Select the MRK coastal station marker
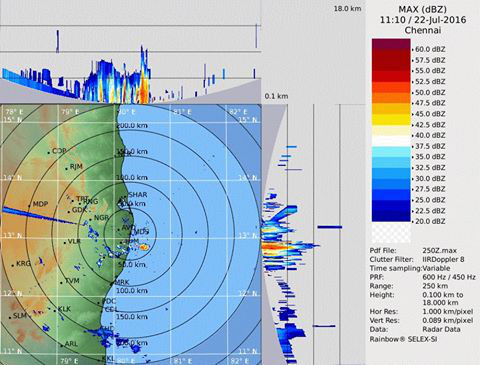This screenshot has height=365, width=480. [112, 284]
